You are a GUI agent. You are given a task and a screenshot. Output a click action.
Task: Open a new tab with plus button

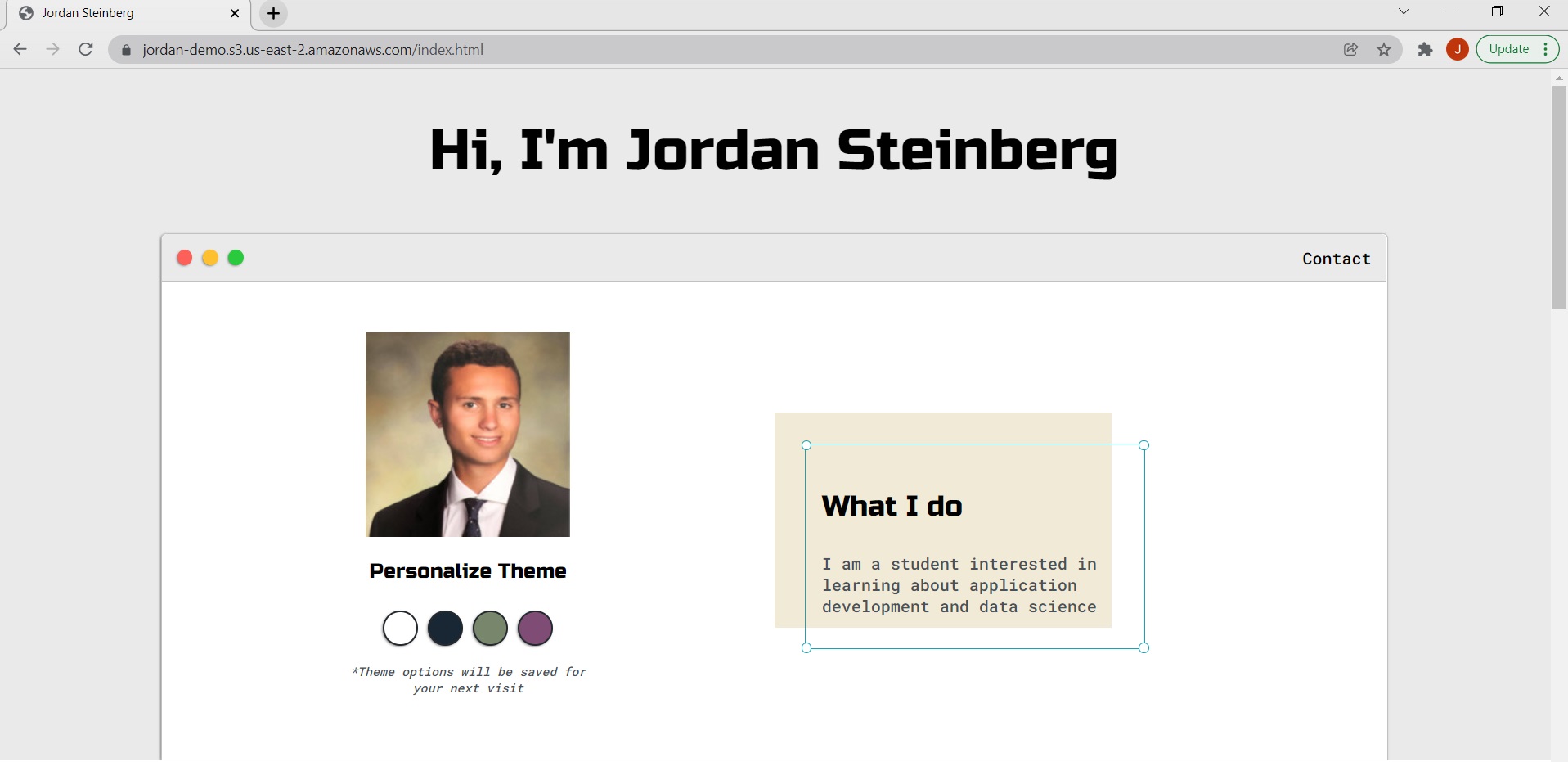(x=273, y=13)
